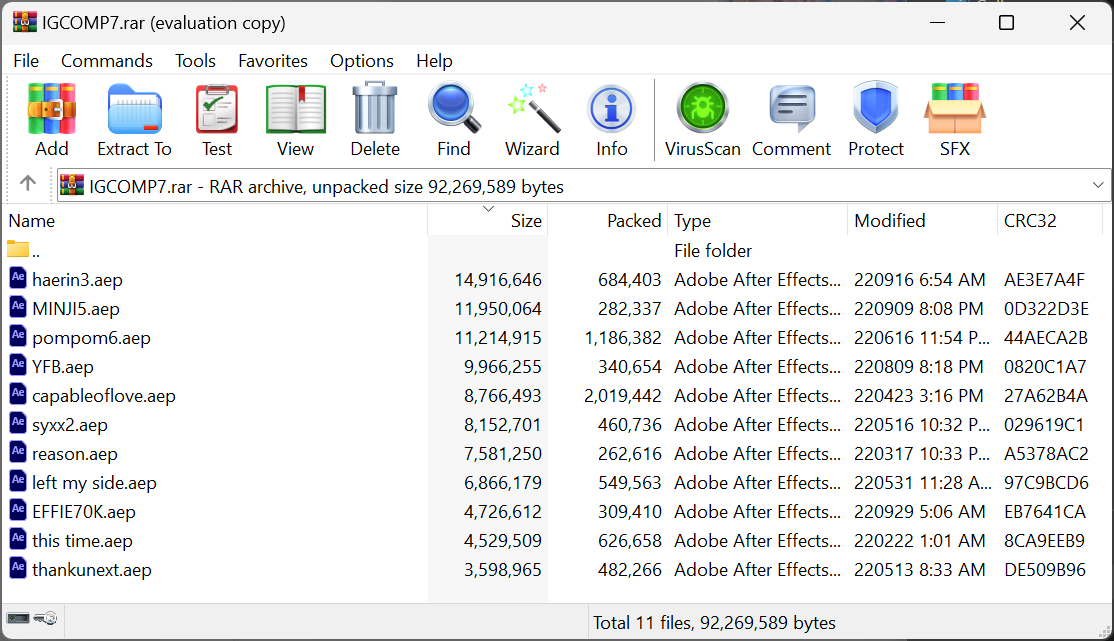Open the Tools menu
The image size is (1114, 641).
195,61
